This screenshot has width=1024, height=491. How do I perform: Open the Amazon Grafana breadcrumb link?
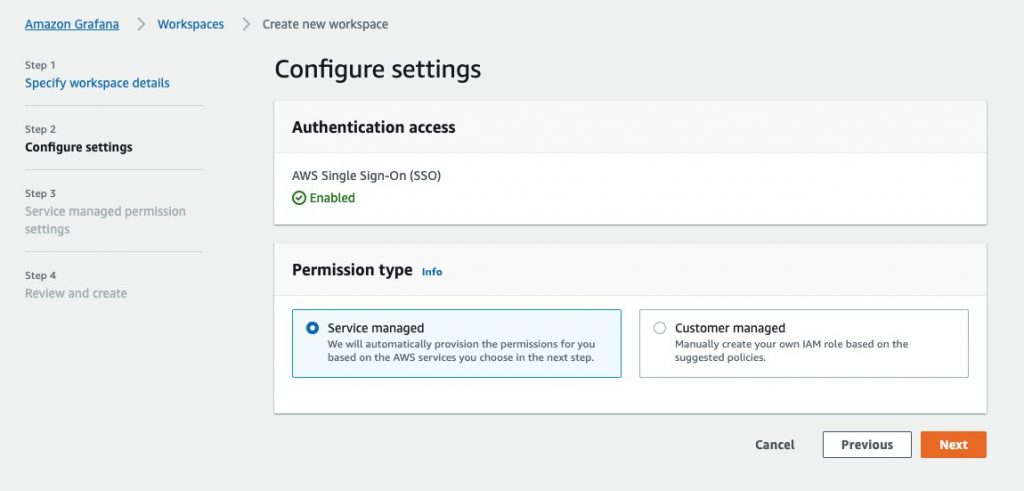pyautogui.click(x=72, y=24)
